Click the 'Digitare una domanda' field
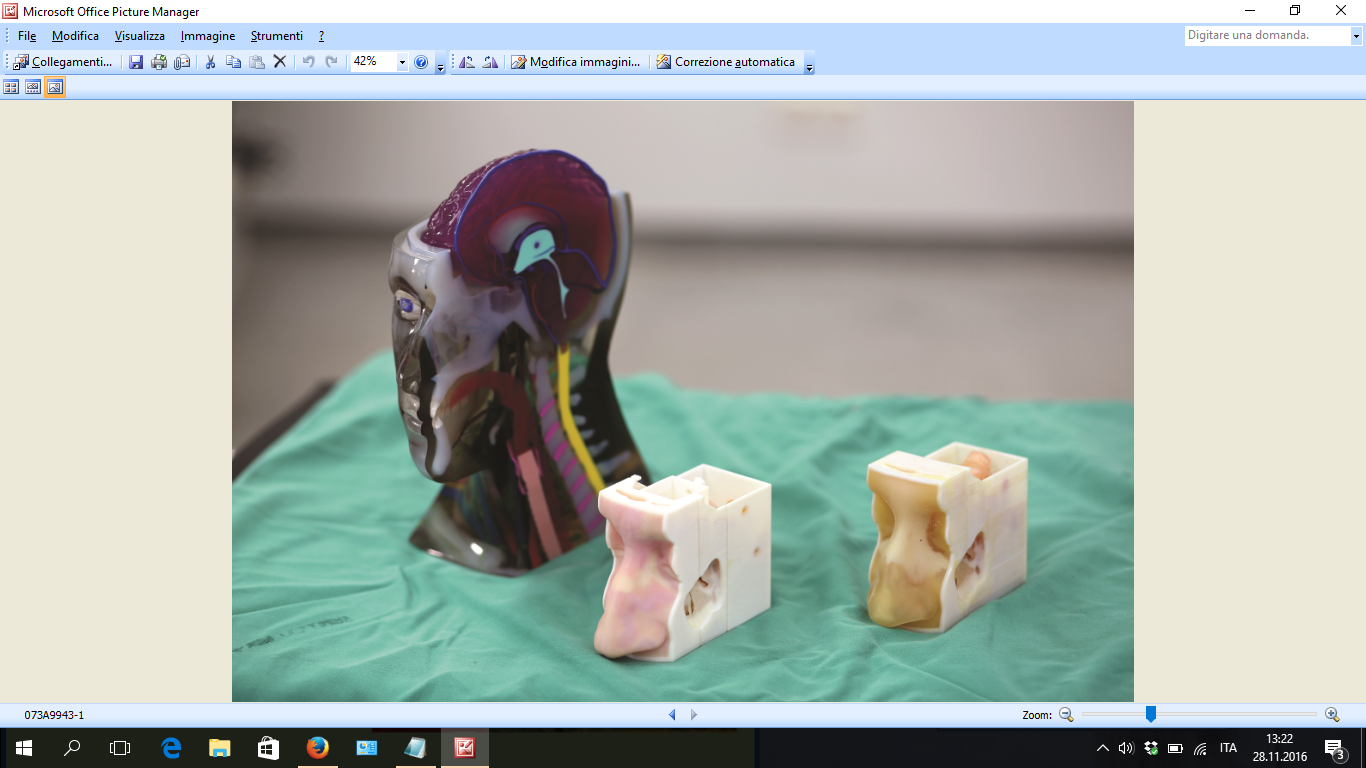Image resolution: width=1366 pixels, height=768 pixels. [x=1267, y=35]
